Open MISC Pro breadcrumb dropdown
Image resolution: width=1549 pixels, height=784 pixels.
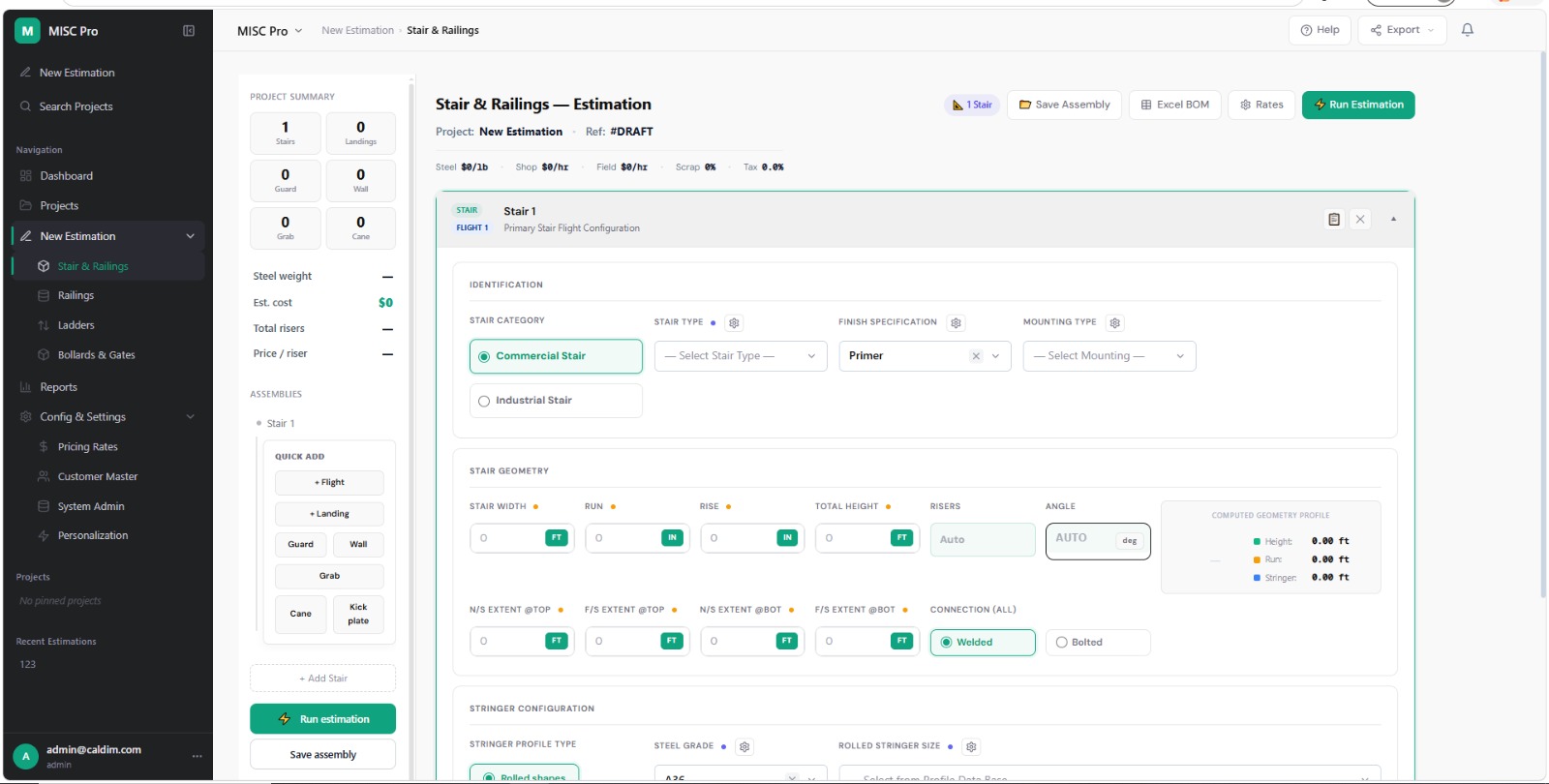[270, 31]
